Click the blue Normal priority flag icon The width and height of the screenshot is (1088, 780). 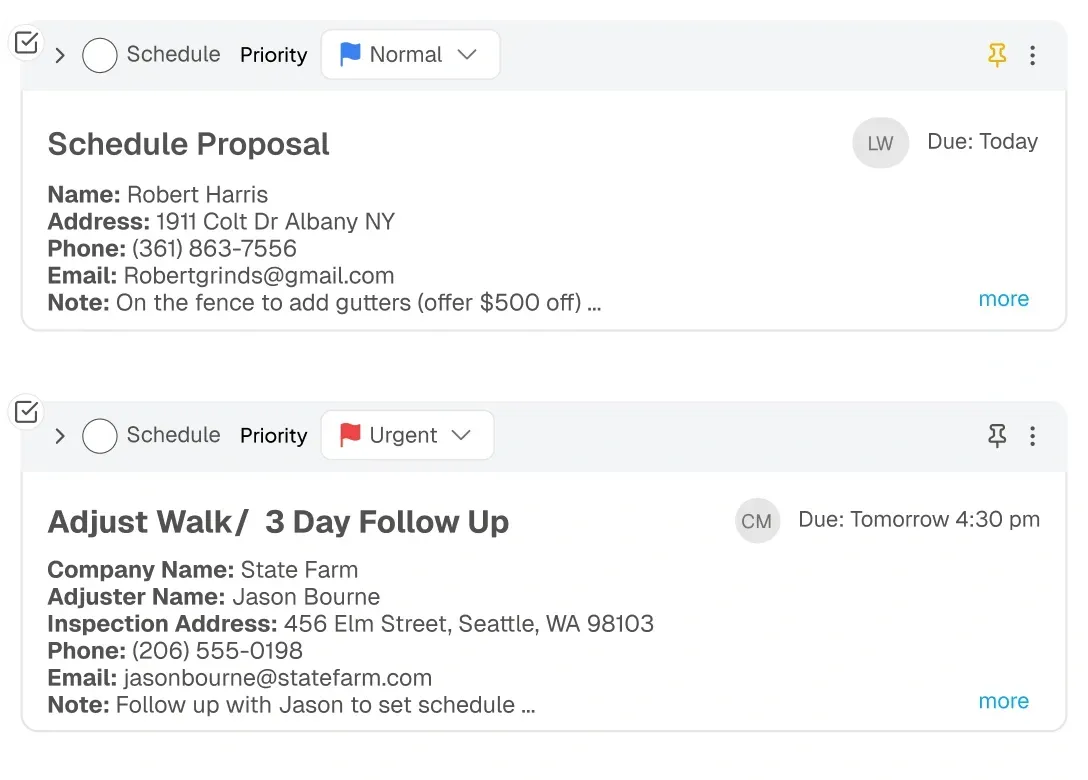(350, 54)
